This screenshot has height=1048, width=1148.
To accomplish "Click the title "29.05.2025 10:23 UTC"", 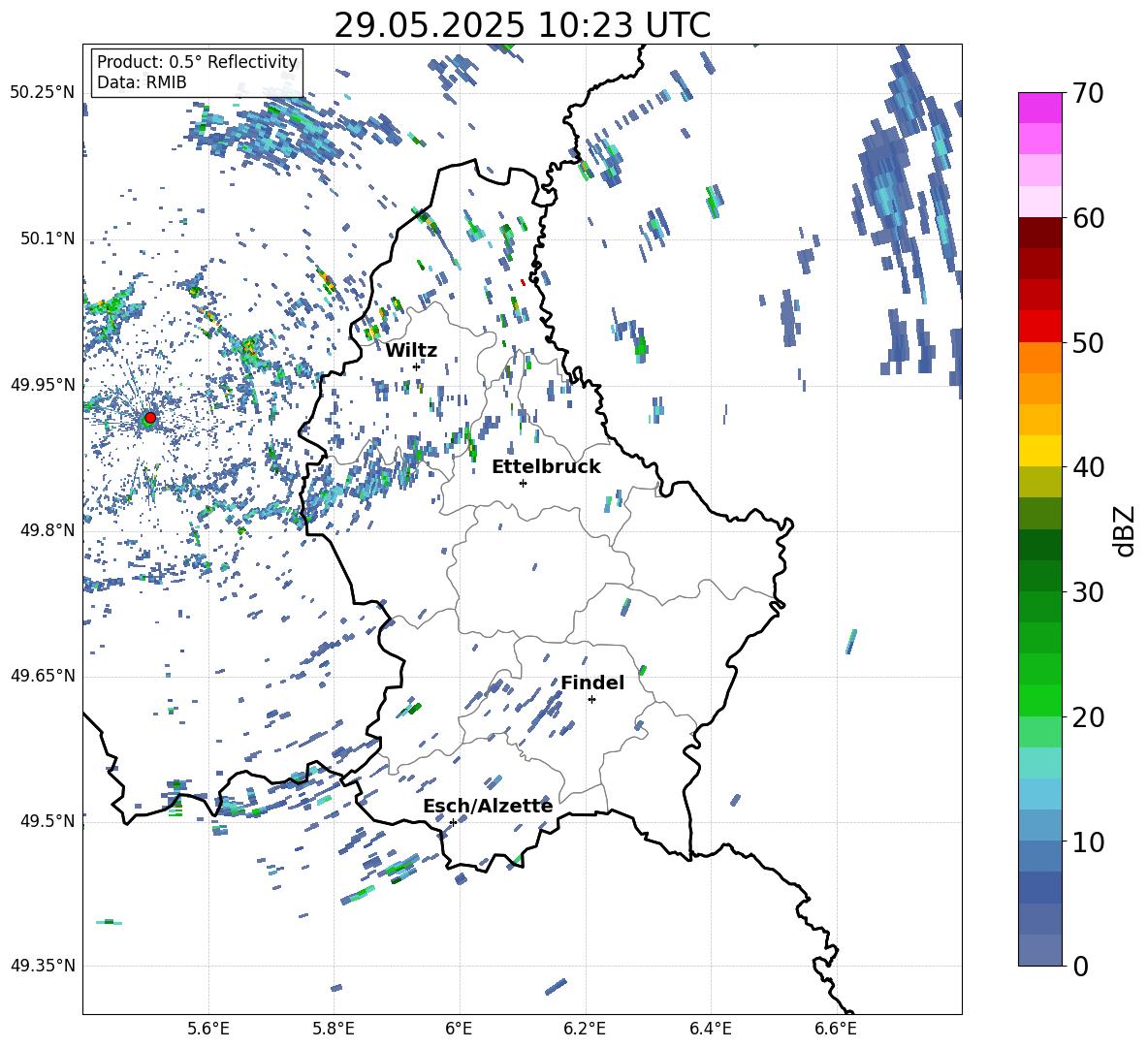I will pyautogui.click(x=522, y=25).
